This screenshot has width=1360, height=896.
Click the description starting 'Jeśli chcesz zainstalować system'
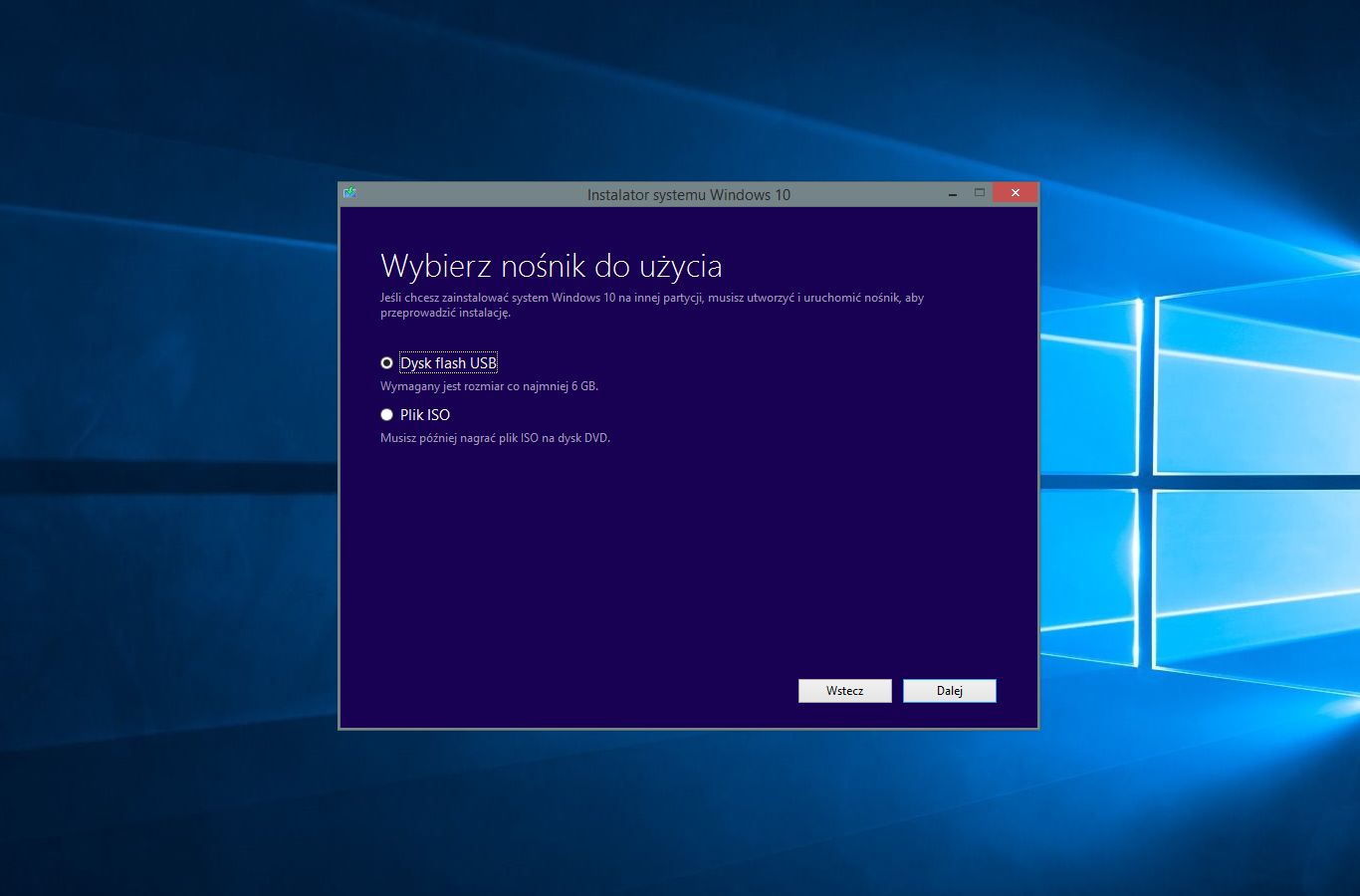pyautogui.click(x=652, y=305)
